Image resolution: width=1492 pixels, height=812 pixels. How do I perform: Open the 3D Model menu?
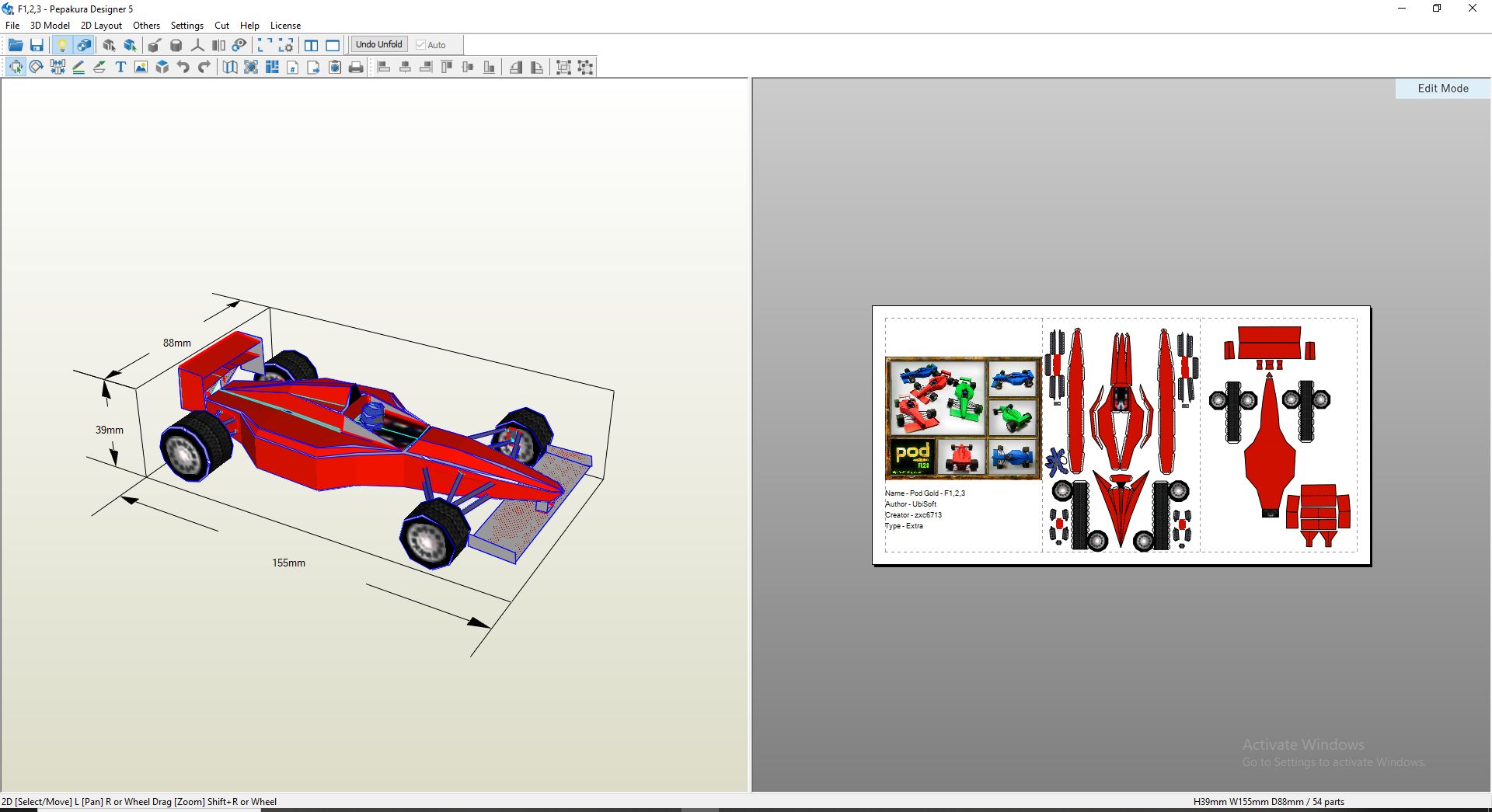coord(50,26)
